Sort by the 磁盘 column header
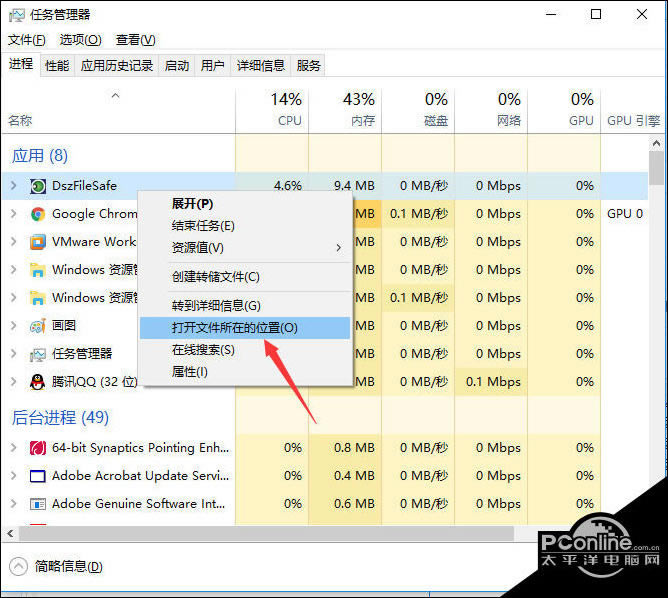This screenshot has height=598, width=668. (418, 110)
